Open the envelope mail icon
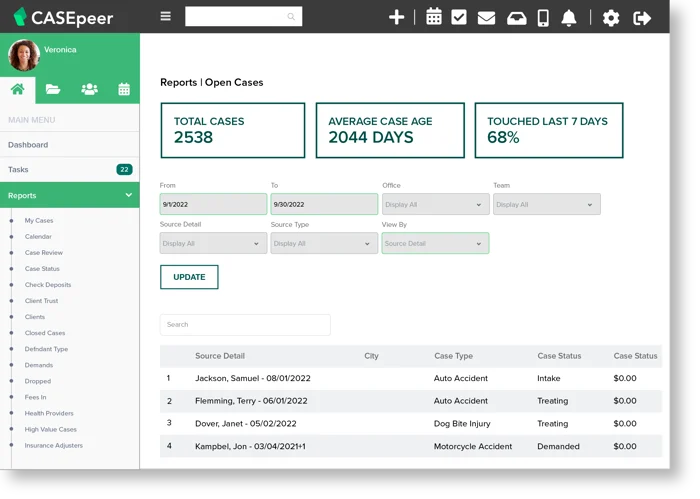Screen dimensions: 700x499 486,18
